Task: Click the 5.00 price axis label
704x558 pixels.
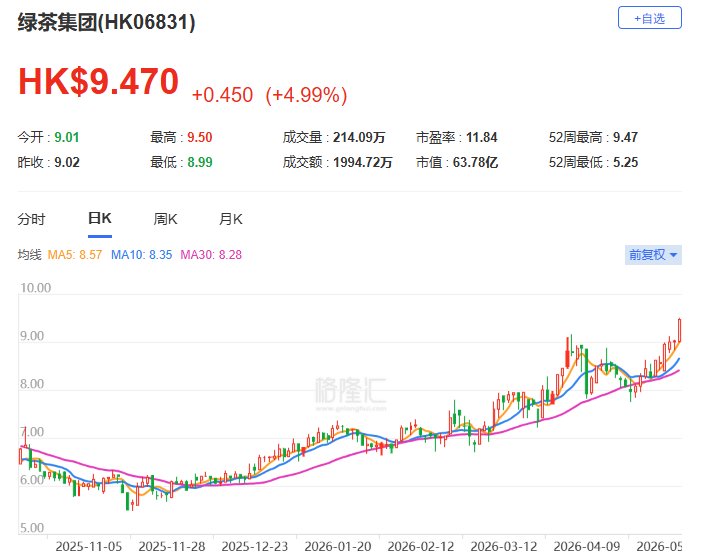Action: click(x=32, y=527)
